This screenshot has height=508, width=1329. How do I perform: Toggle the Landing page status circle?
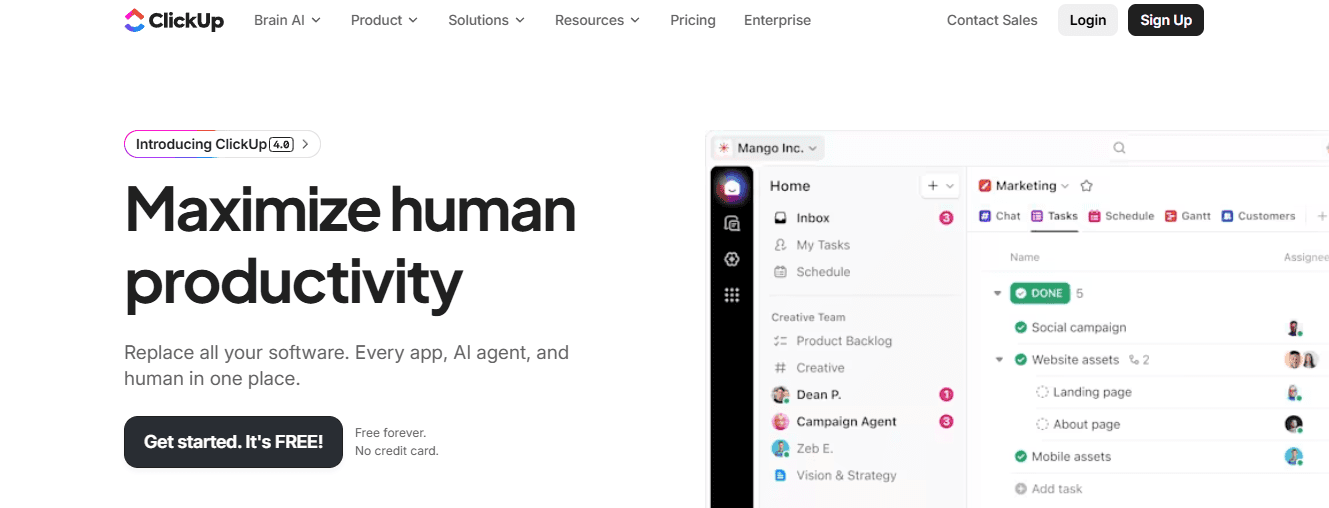[x=1042, y=392]
